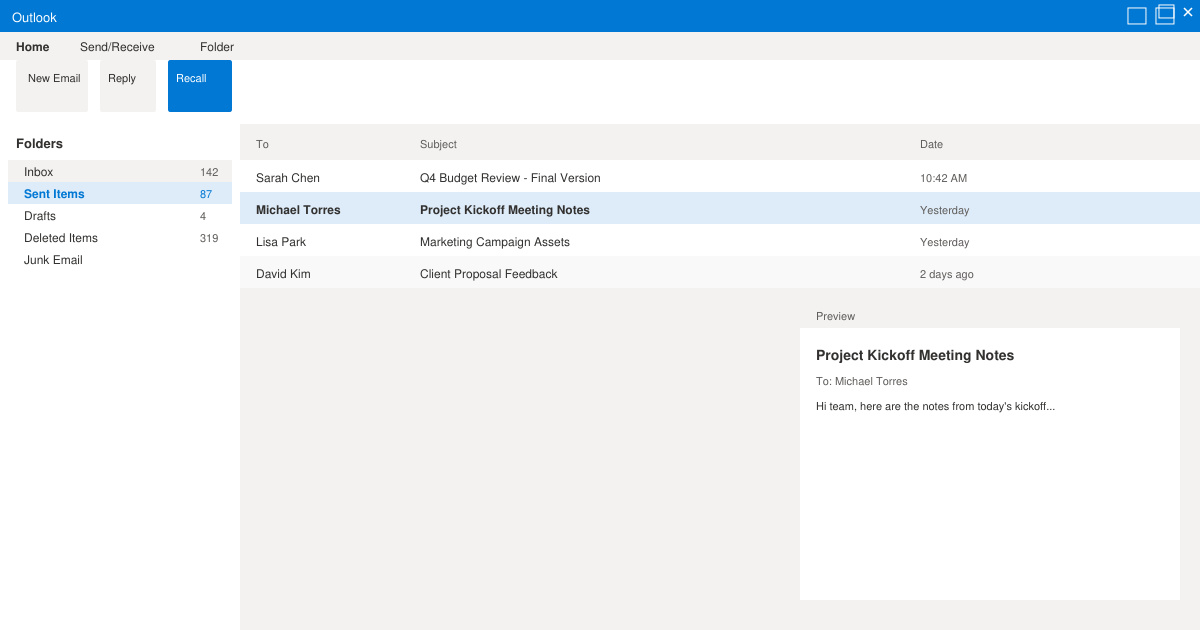The height and width of the screenshot is (630, 1200).
Task: Click the Inbox count 142
Action: click(209, 172)
